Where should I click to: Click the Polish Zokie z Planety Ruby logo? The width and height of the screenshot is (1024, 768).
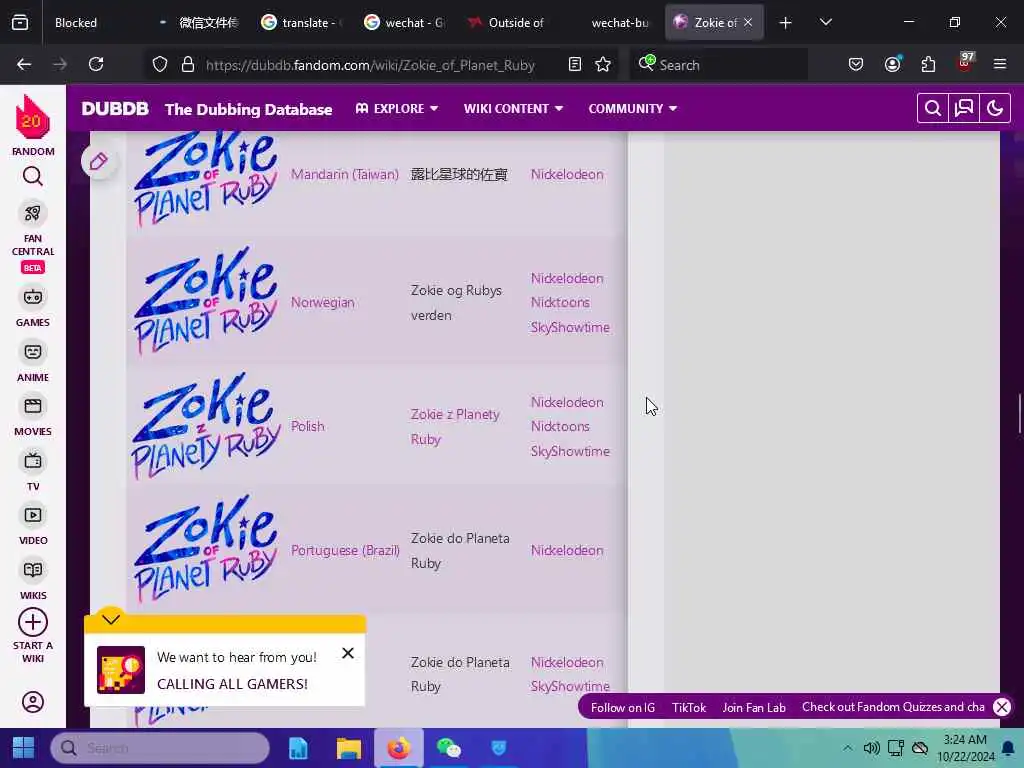206,426
